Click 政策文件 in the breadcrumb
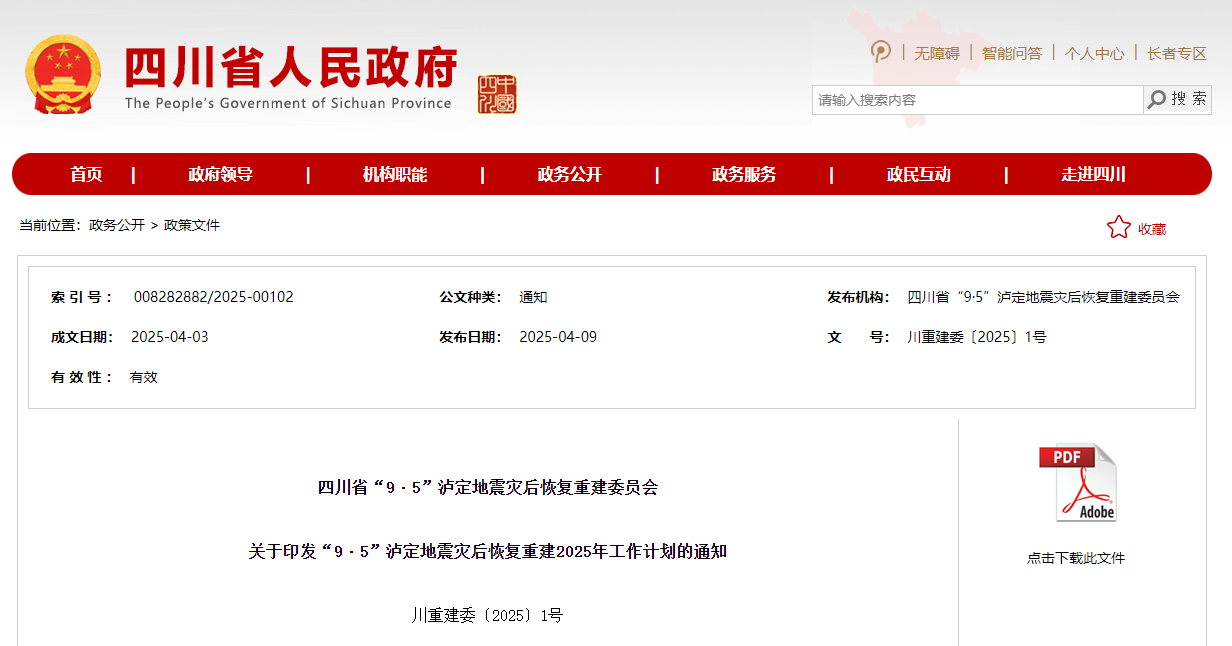1232x646 pixels. (x=192, y=225)
